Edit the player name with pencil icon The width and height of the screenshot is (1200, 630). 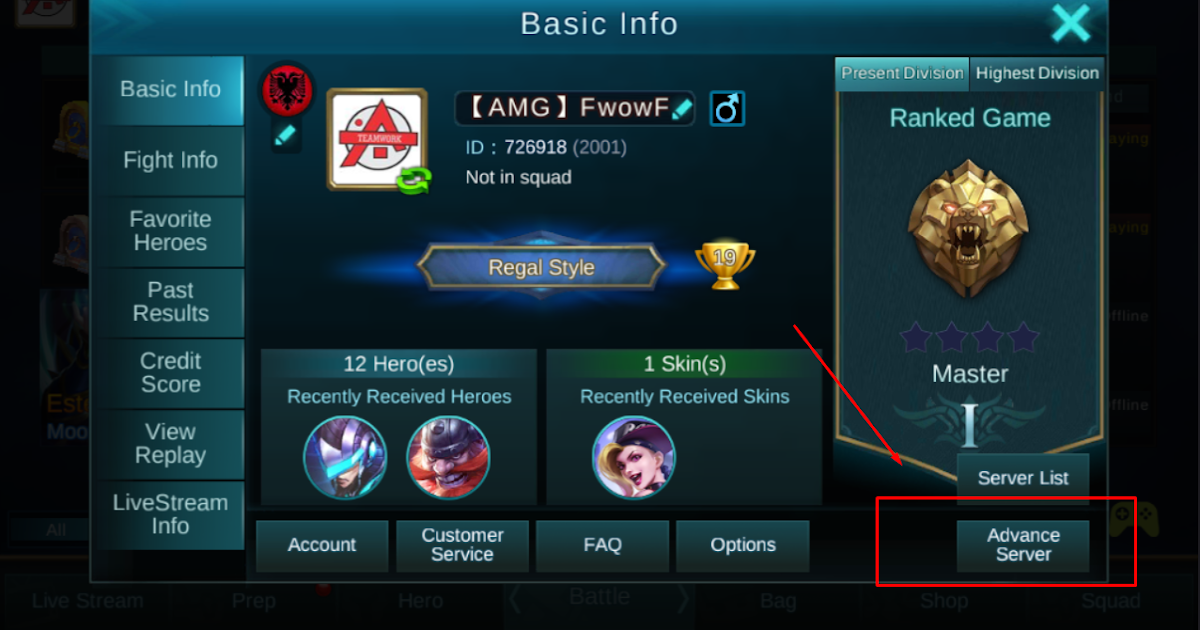(x=682, y=109)
